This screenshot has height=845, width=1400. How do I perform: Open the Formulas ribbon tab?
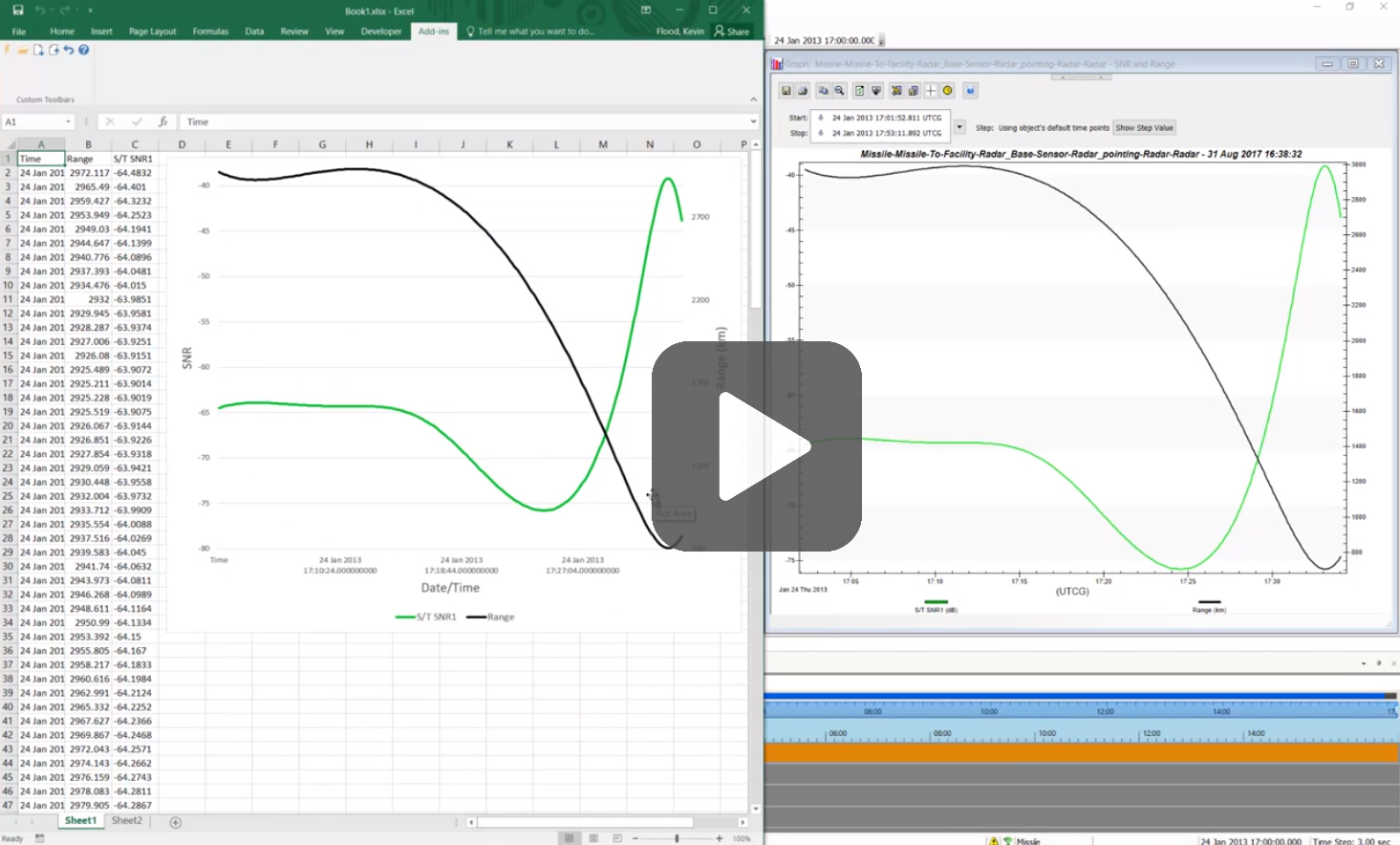point(210,32)
